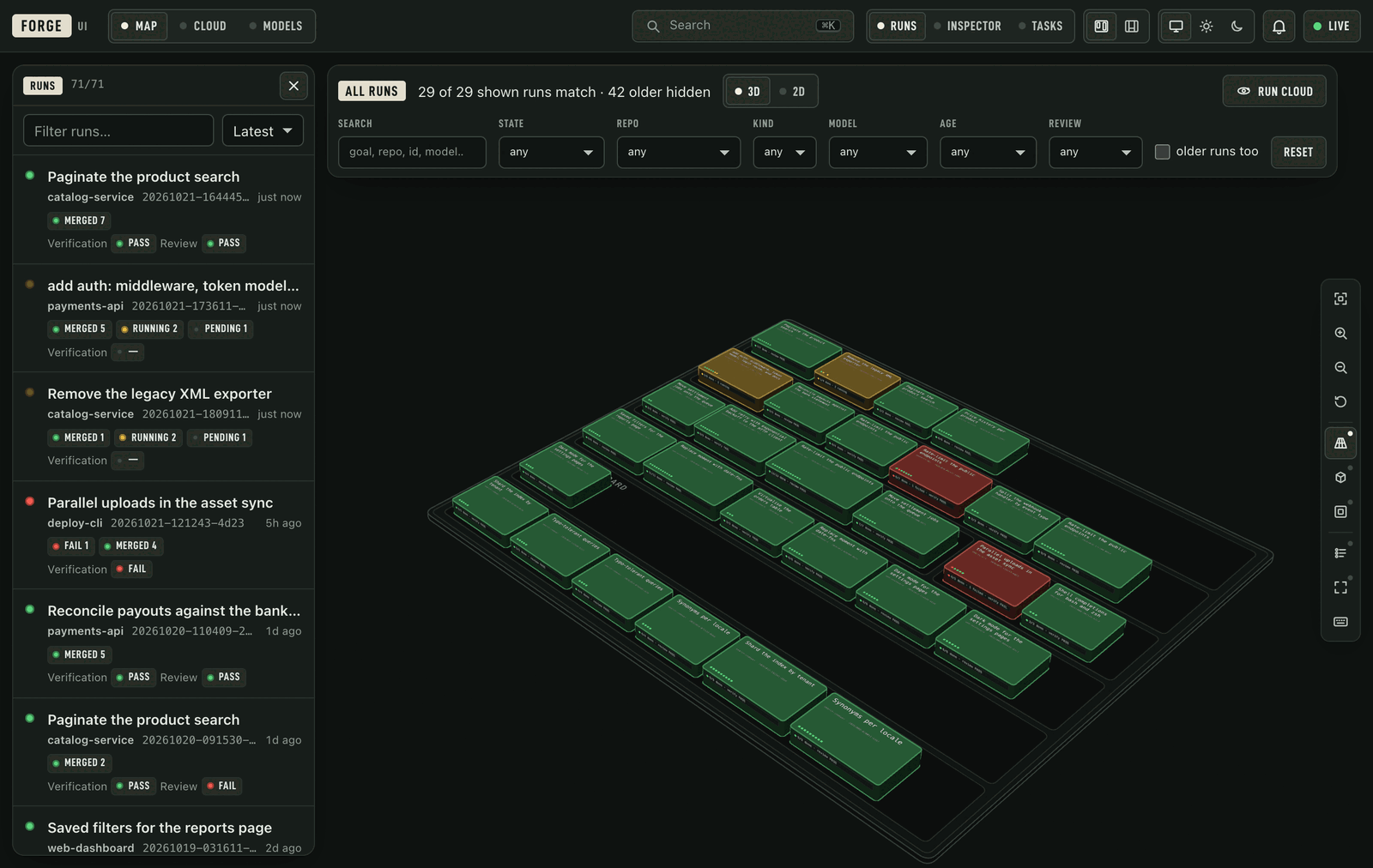Viewport: 1373px width, 868px height.
Task: Enable the older runs too checkbox
Action: (1163, 152)
